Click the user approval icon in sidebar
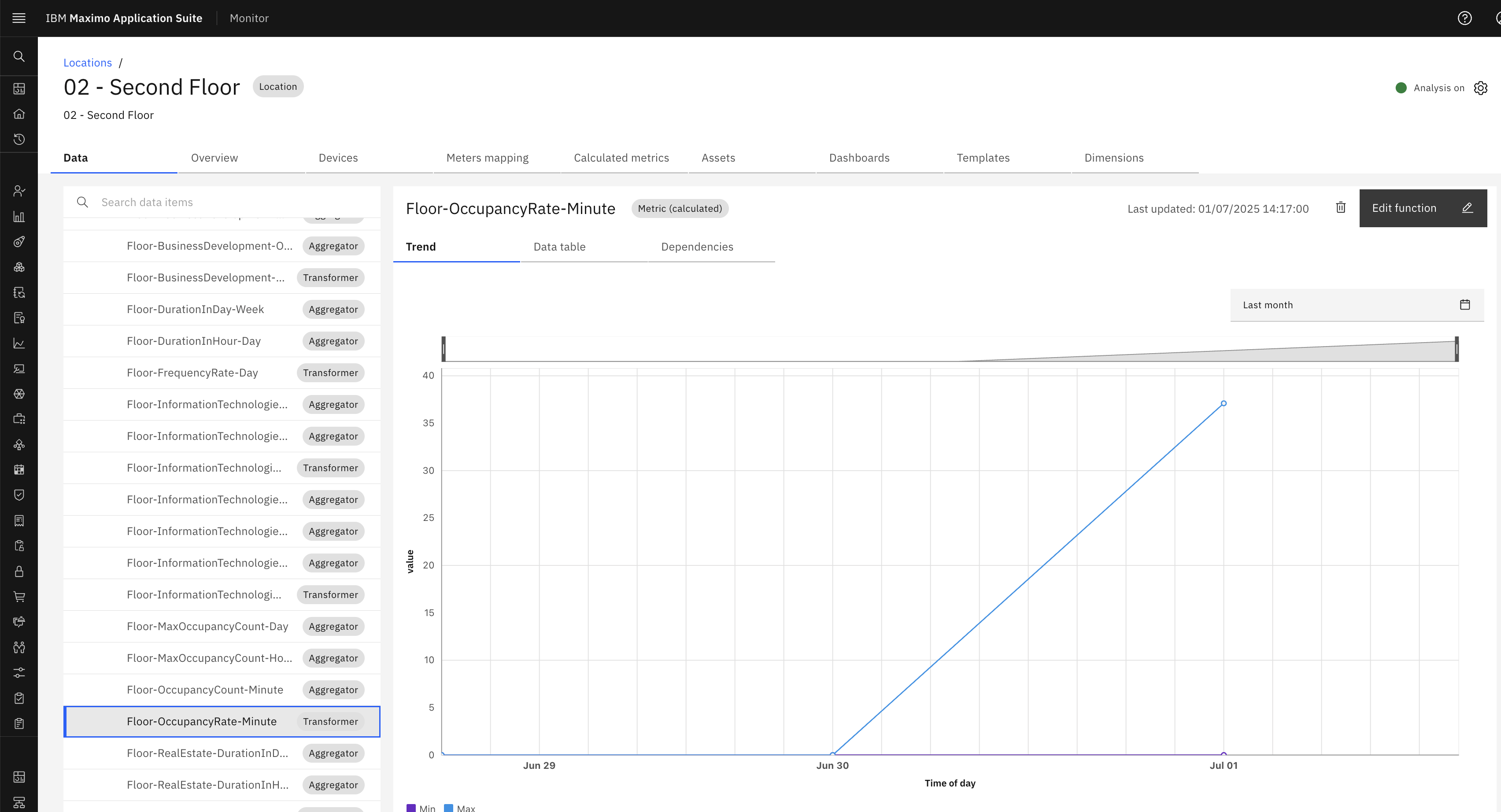 tap(18, 191)
